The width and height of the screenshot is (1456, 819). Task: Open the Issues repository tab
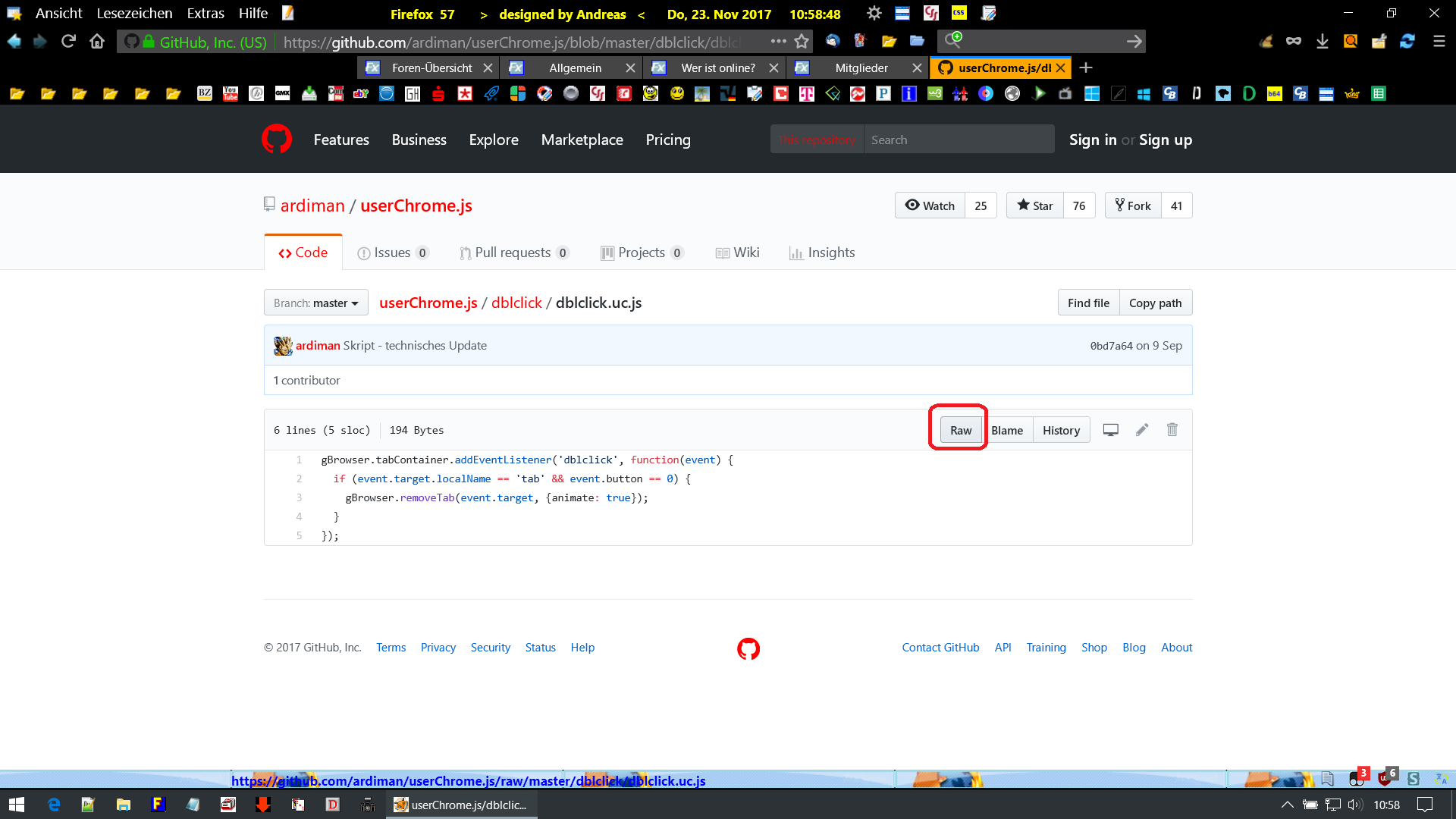[392, 253]
